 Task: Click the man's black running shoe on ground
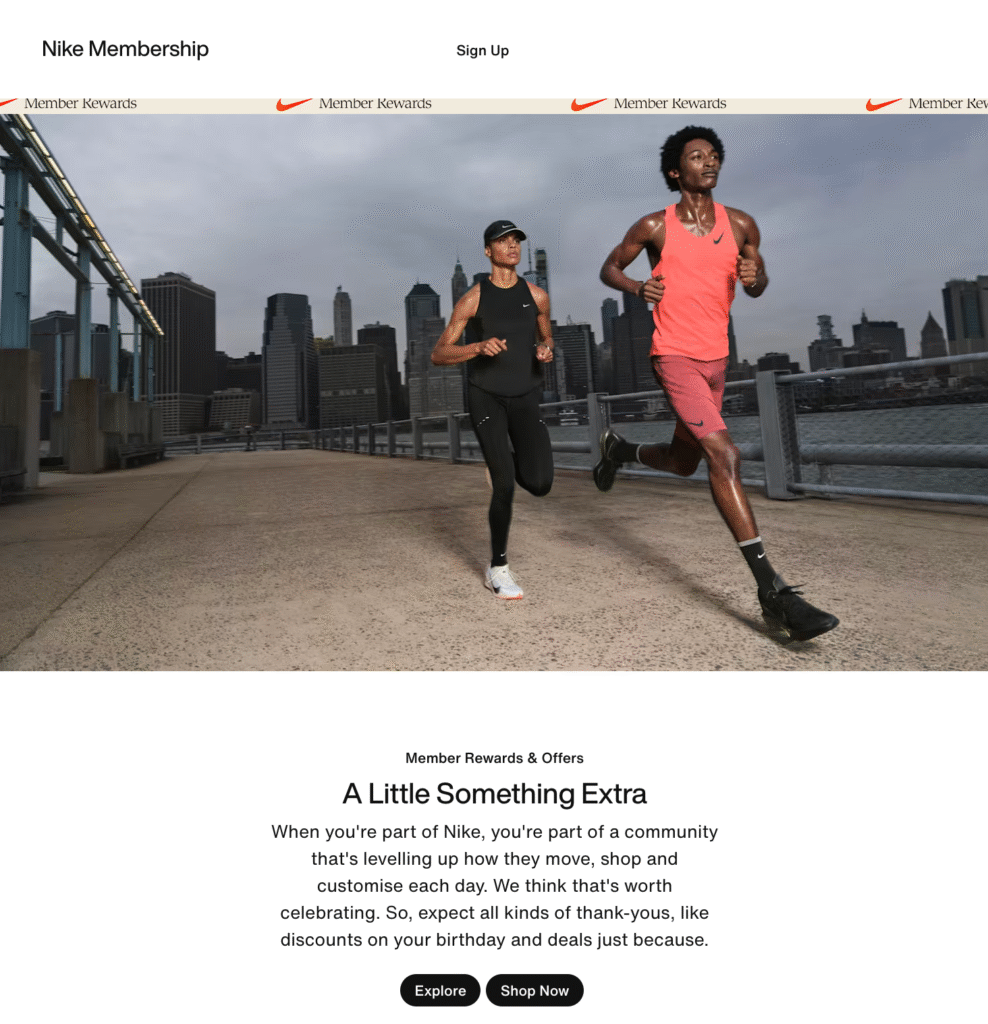797,612
